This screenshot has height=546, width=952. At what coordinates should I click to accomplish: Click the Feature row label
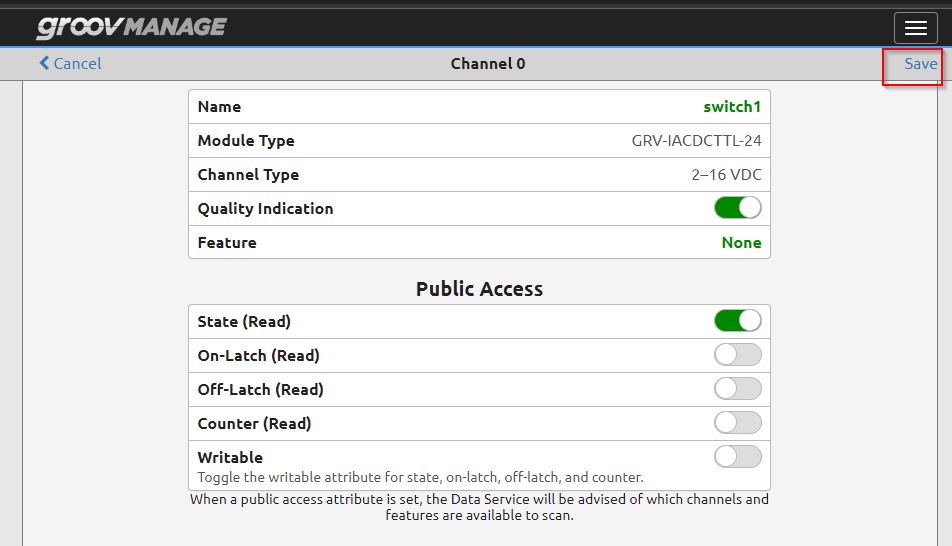pyautogui.click(x=227, y=242)
